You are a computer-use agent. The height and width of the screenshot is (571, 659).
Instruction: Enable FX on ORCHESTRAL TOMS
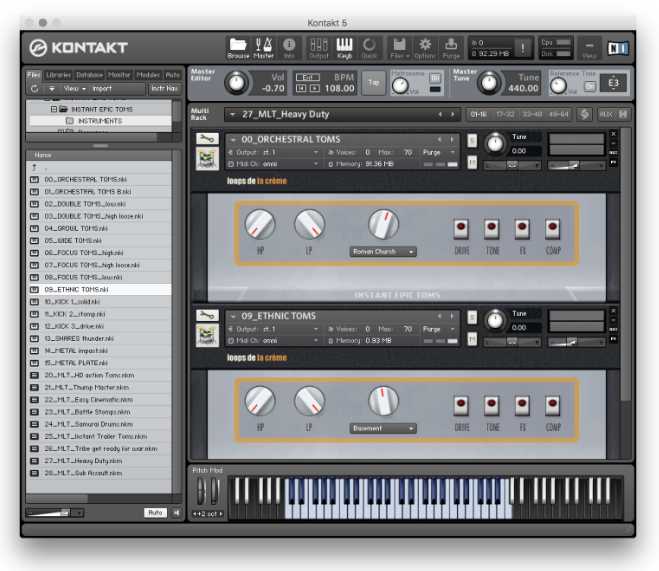[522, 229]
